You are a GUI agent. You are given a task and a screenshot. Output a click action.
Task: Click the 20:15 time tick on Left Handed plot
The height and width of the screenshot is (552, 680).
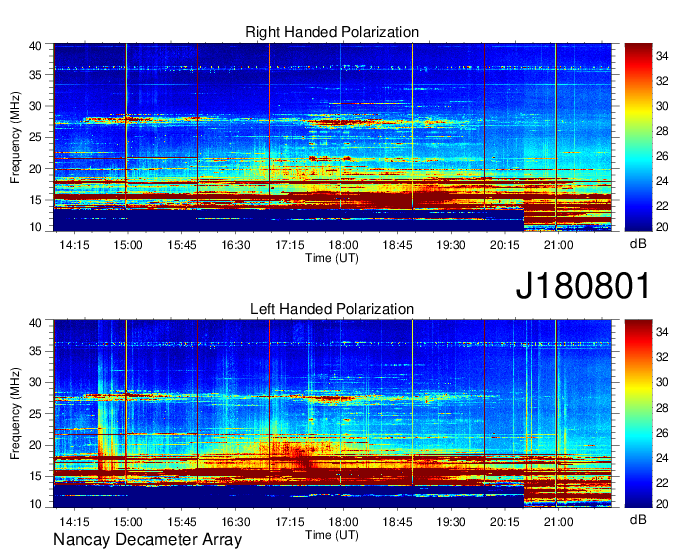coord(505,522)
